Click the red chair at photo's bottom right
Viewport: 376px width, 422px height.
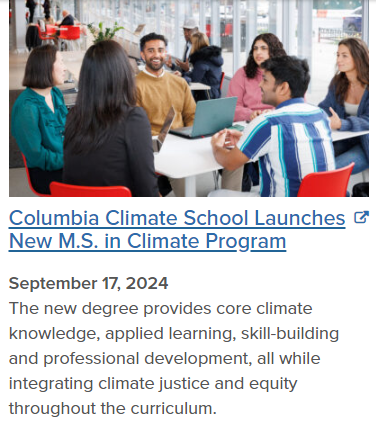coord(325,181)
